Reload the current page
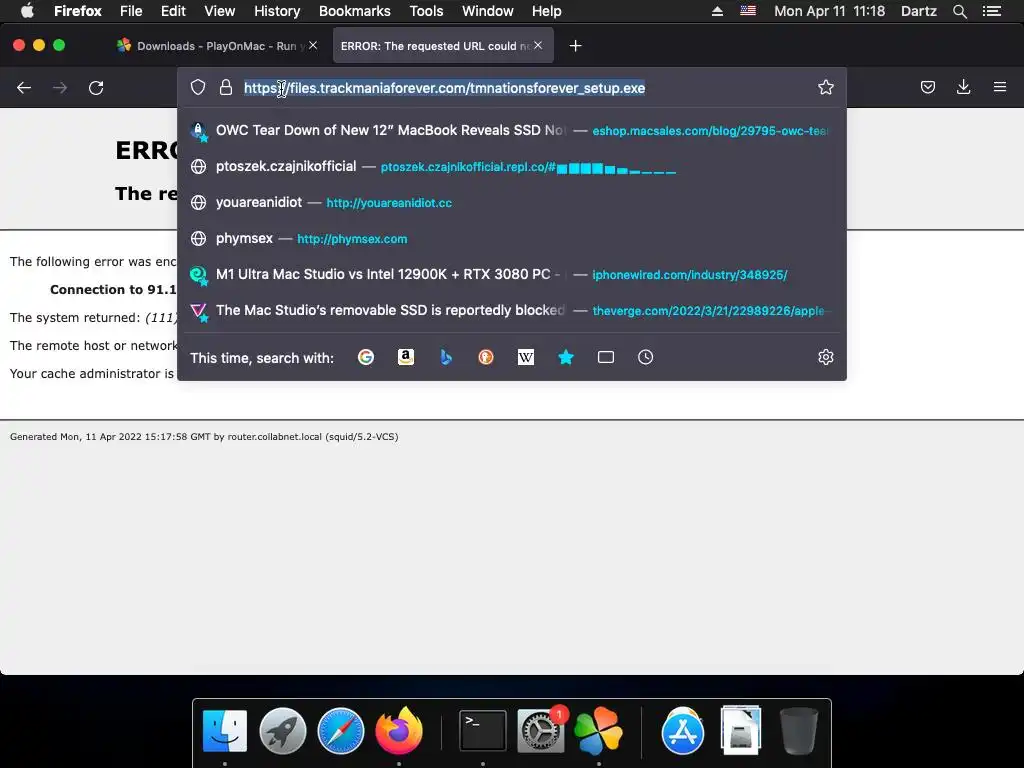Image resolution: width=1024 pixels, height=768 pixels. coord(96,88)
